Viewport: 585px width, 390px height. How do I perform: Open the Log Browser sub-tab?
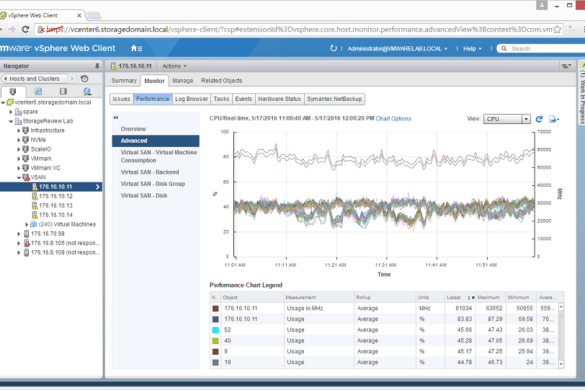pyautogui.click(x=191, y=99)
